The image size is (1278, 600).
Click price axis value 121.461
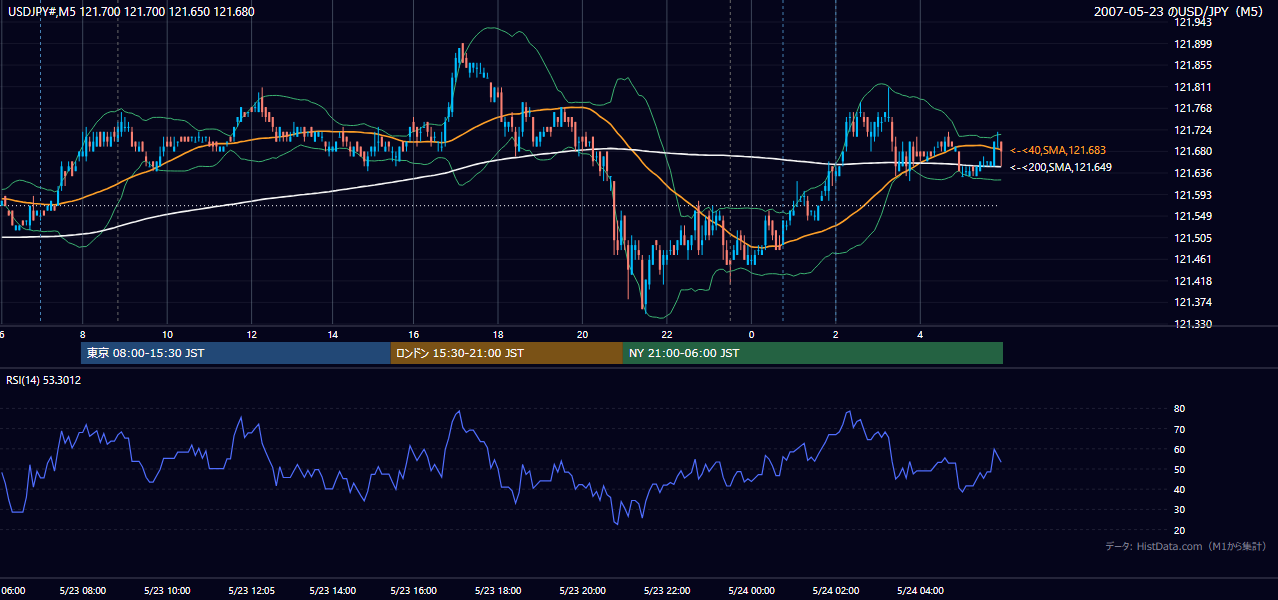1194,259
